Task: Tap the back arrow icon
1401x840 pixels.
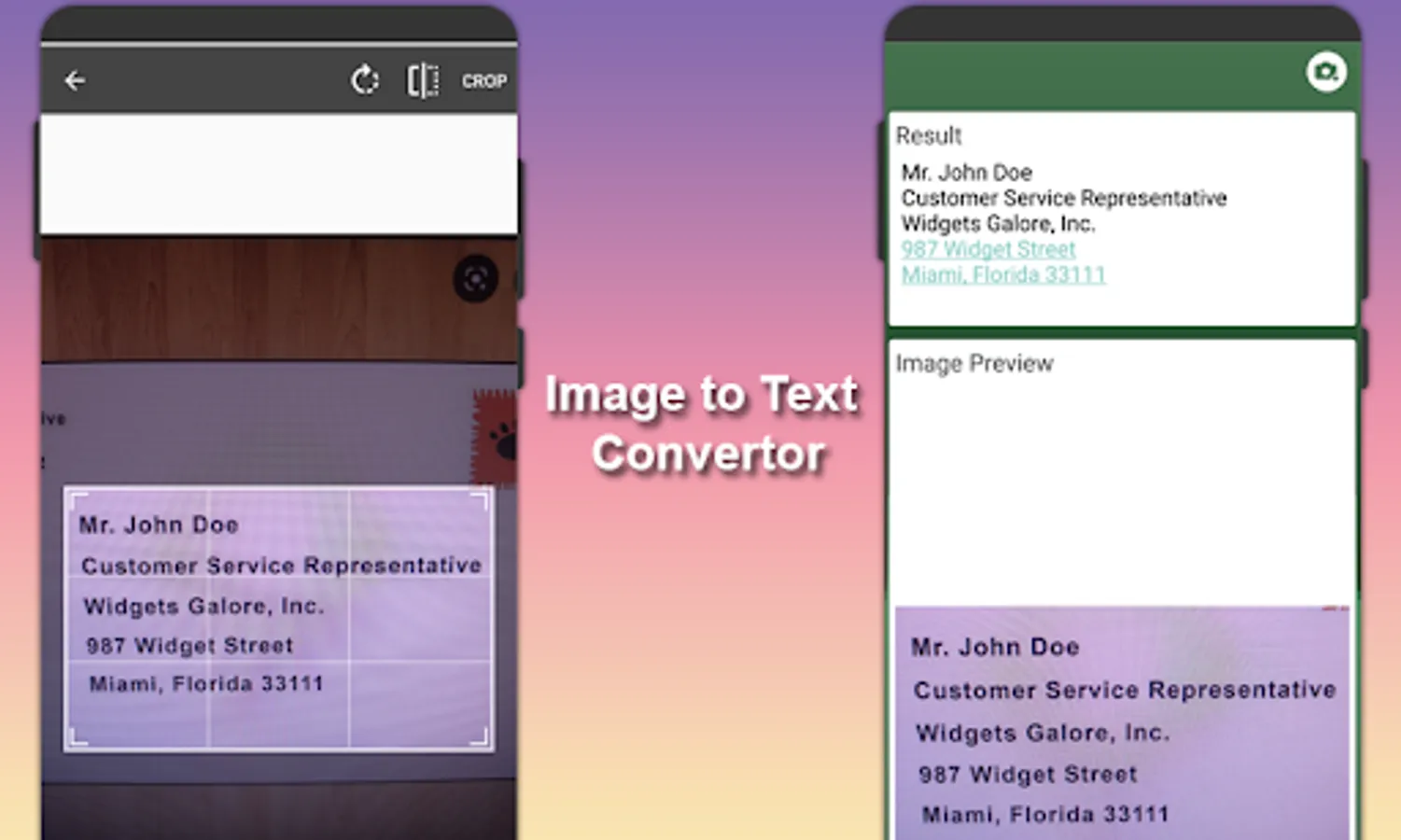Action: (x=75, y=81)
